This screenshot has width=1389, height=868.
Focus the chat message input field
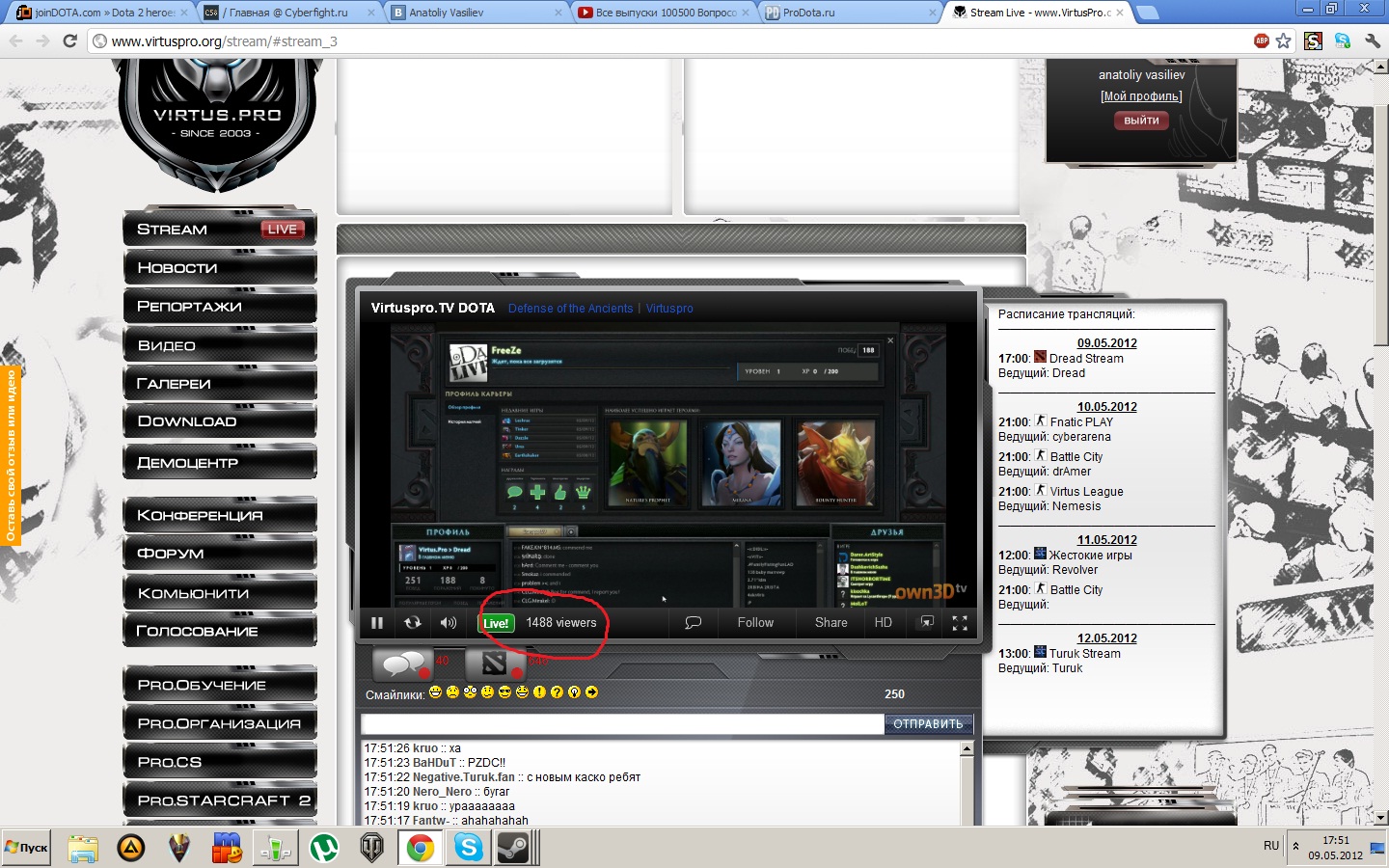pyautogui.click(x=622, y=723)
